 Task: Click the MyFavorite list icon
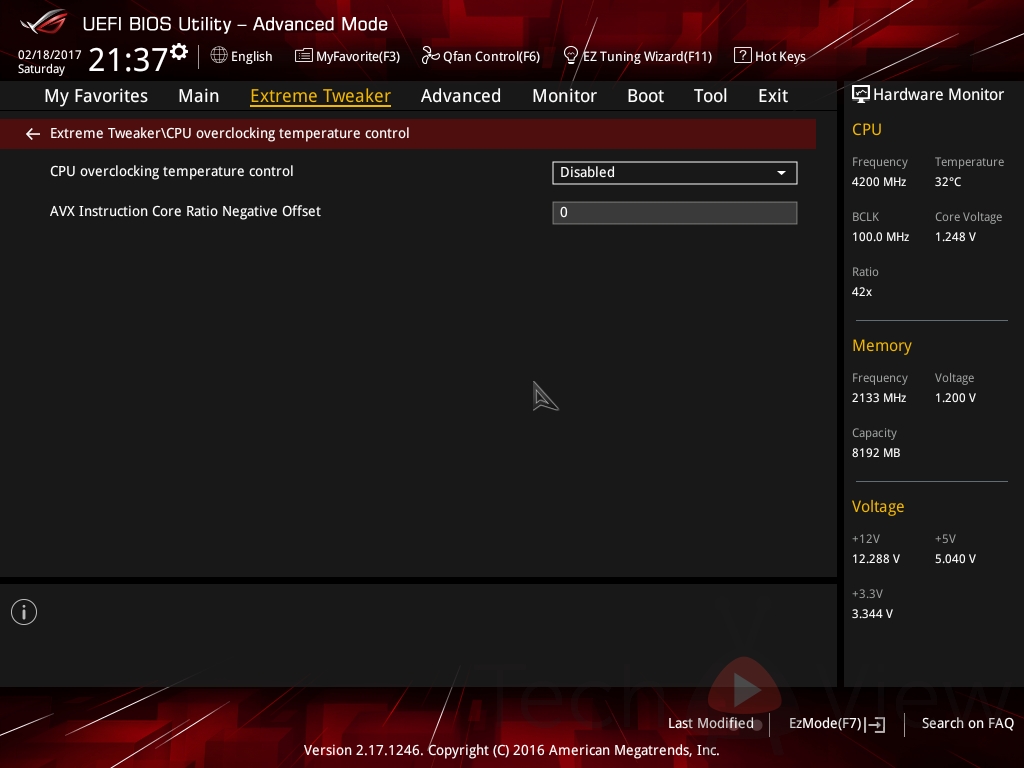pos(304,56)
